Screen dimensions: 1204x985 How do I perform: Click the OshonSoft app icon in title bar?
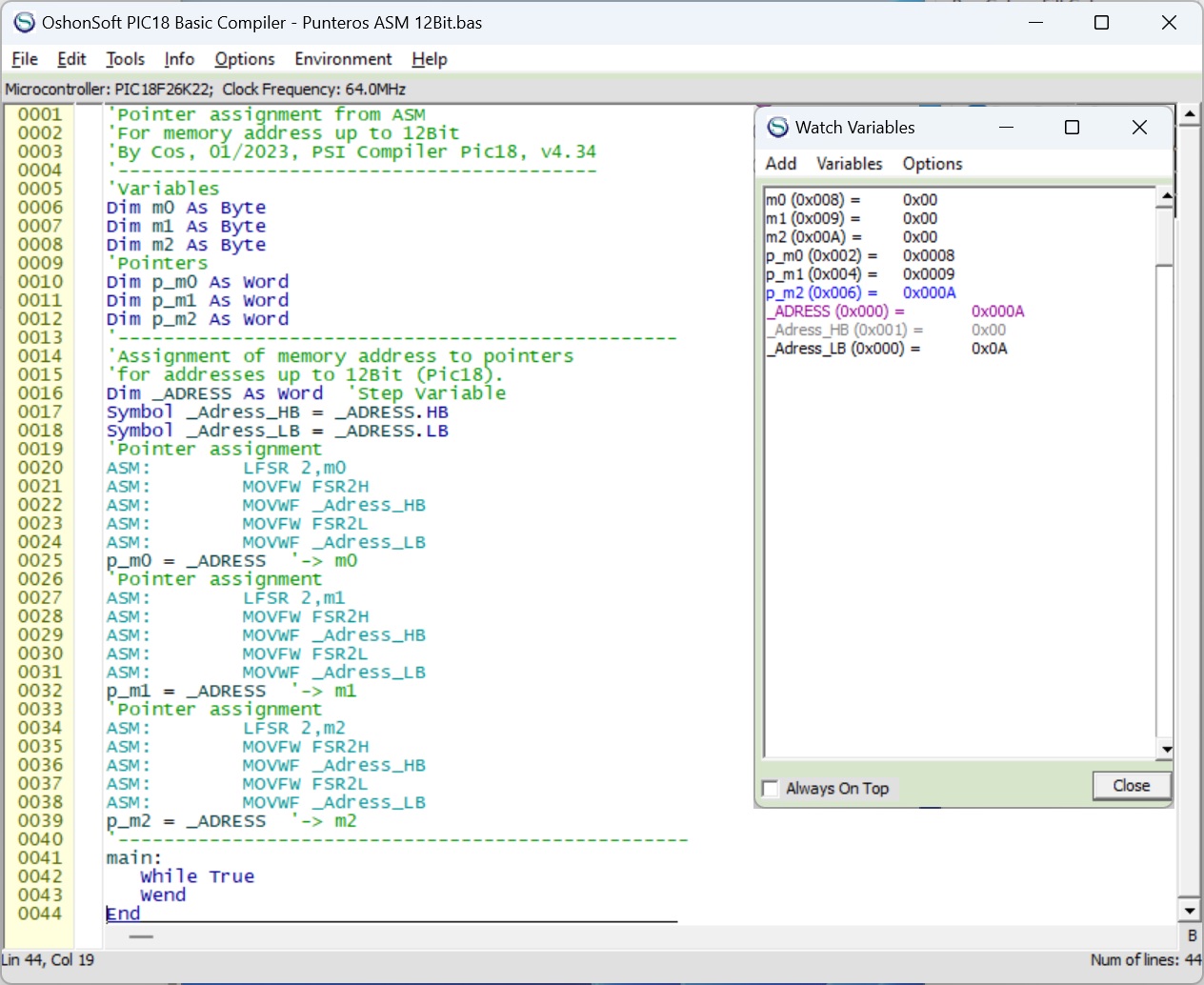pos(24,22)
